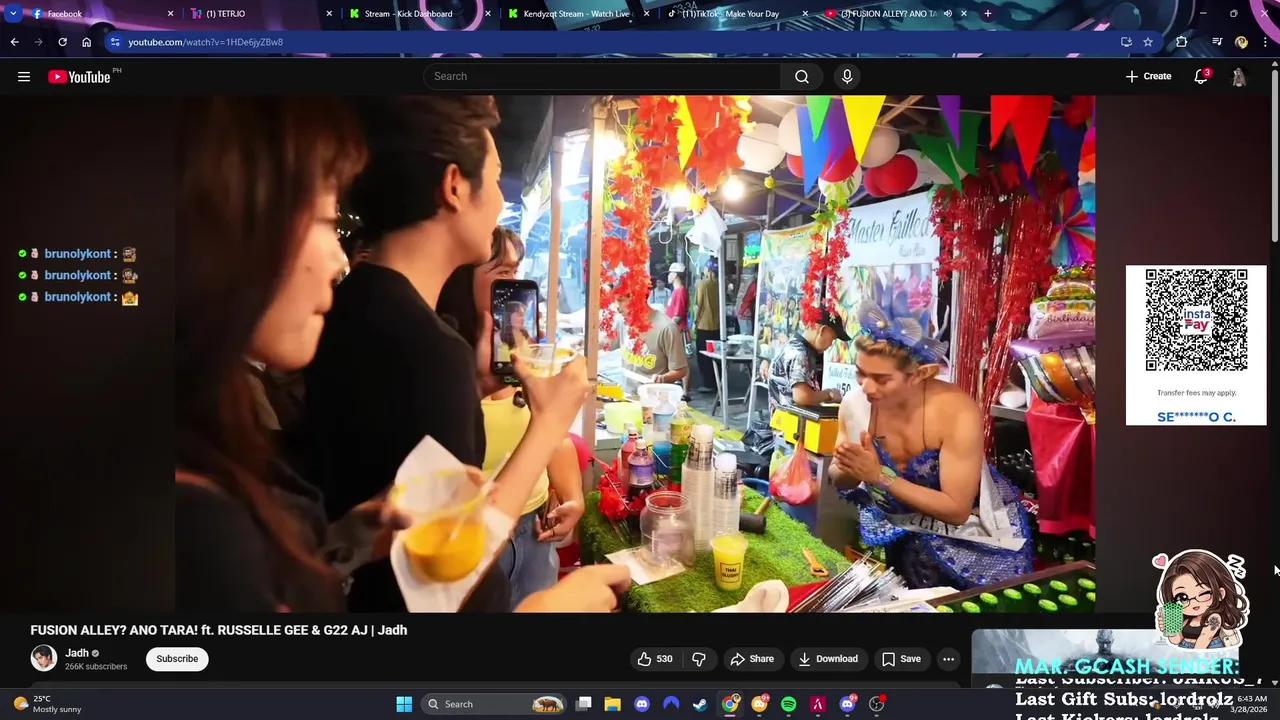Save the video to a playlist
The image size is (1280, 720).
901,659
